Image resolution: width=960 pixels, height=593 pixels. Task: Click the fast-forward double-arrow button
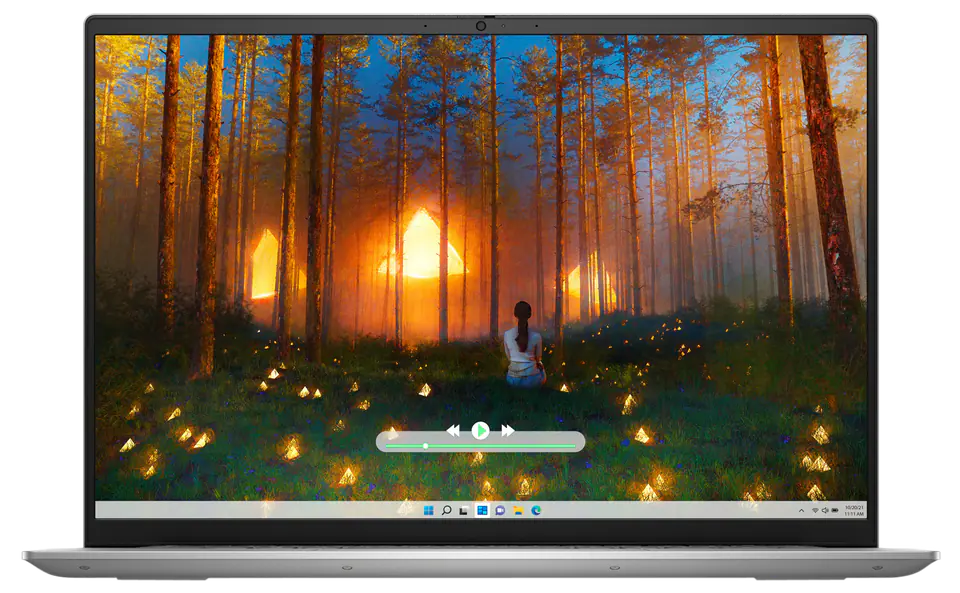pos(508,430)
